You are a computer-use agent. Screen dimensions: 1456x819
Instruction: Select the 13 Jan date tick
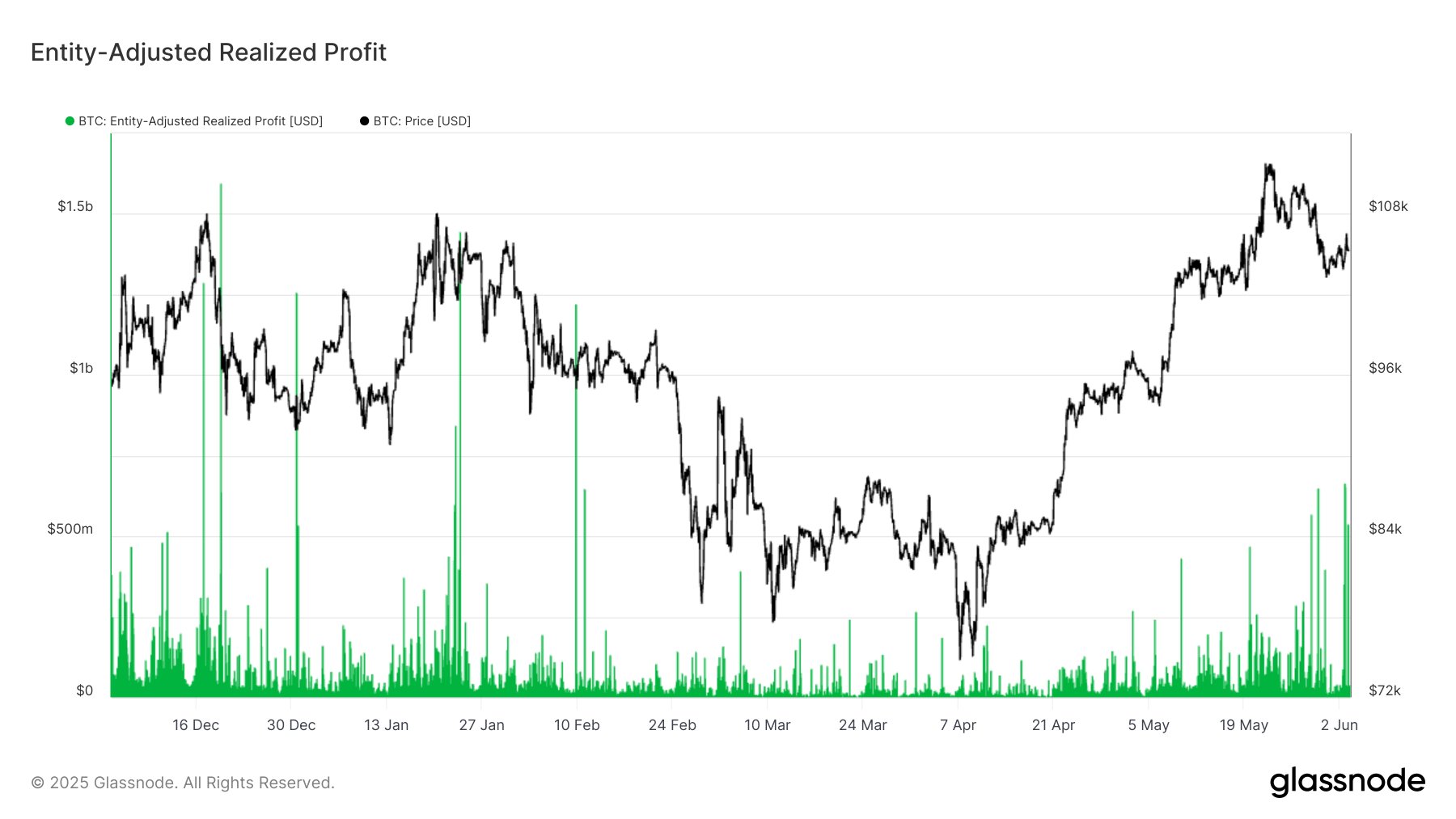(x=386, y=725)
